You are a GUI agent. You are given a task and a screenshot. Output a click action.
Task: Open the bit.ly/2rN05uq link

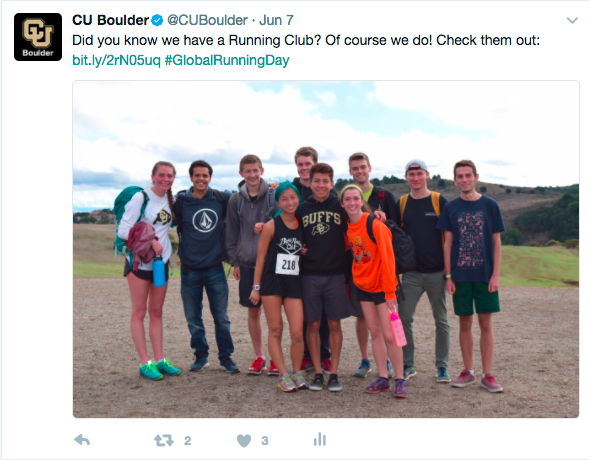pos(116,60)
